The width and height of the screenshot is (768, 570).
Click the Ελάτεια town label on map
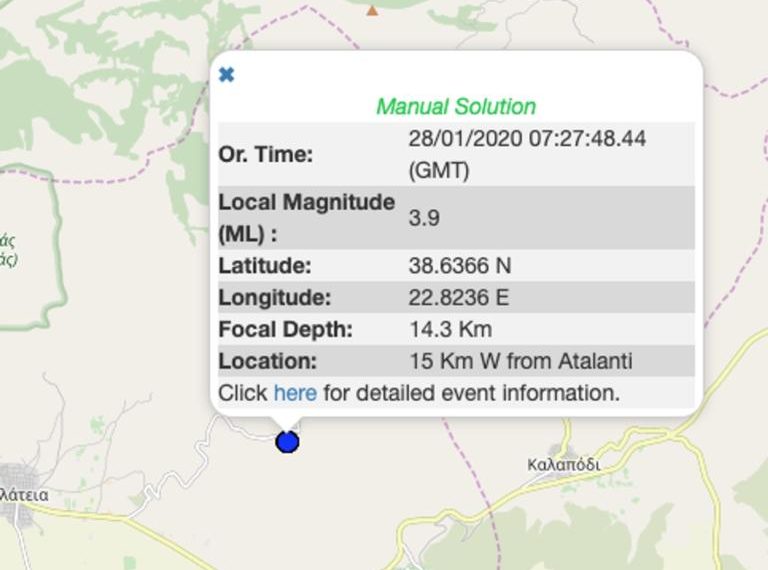pyautogui.click(x=24, y=494)
